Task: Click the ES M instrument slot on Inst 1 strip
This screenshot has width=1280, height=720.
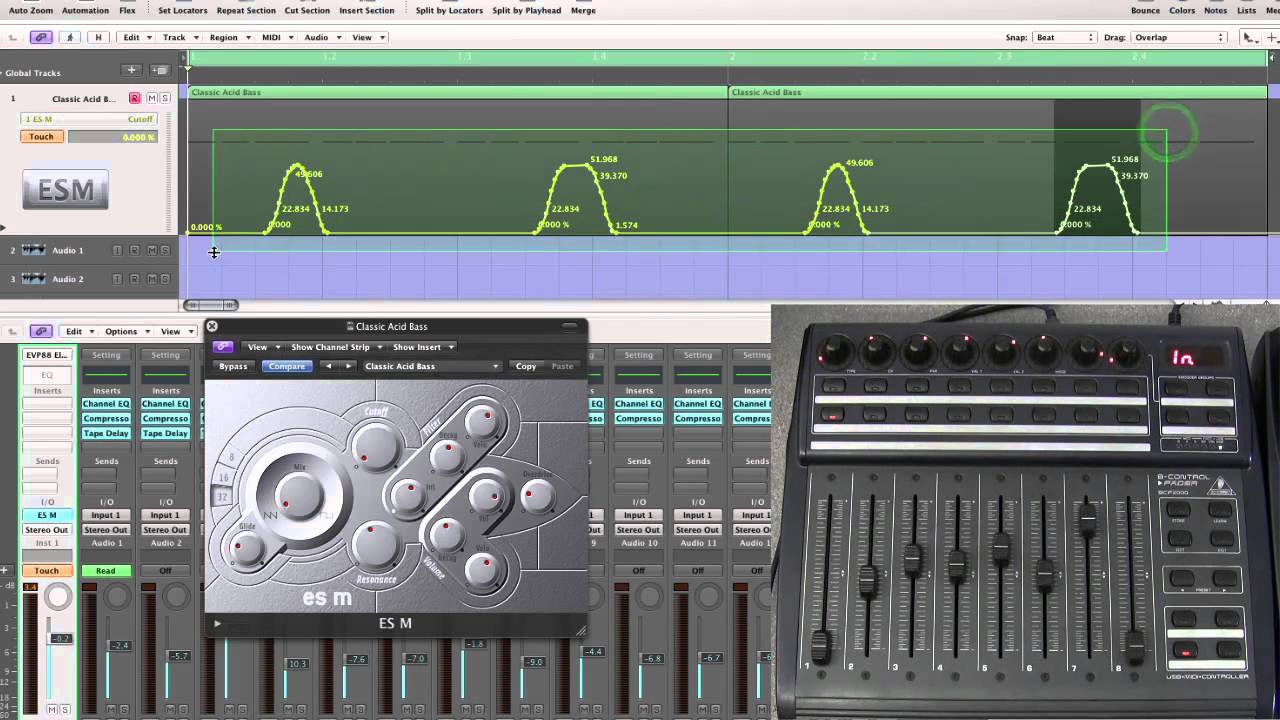Action: point(47,515)
